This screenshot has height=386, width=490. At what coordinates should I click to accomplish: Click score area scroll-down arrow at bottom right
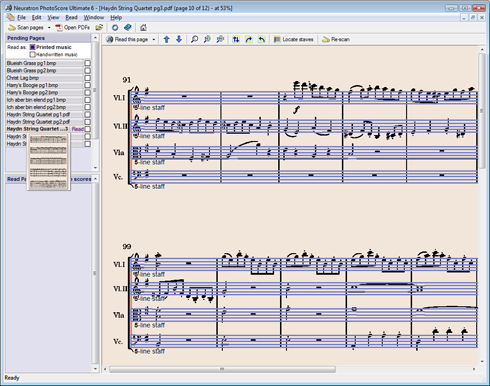(x=482, y=361)
